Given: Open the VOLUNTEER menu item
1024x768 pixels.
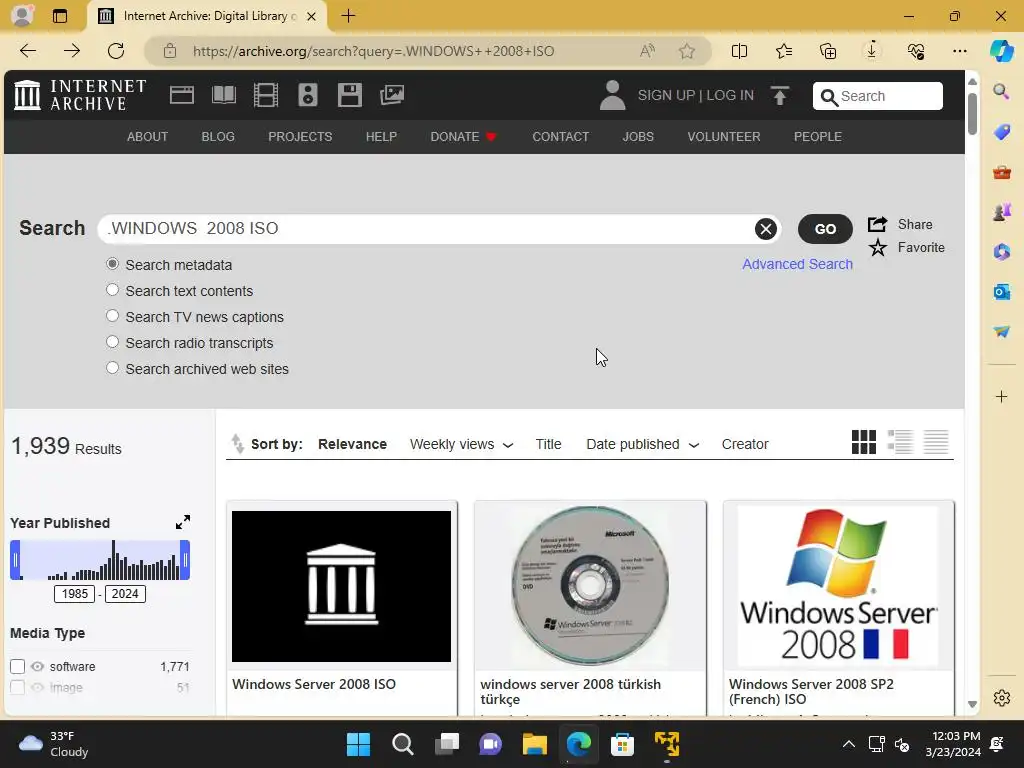Looking at the screenshot, I should coord(724,136).
